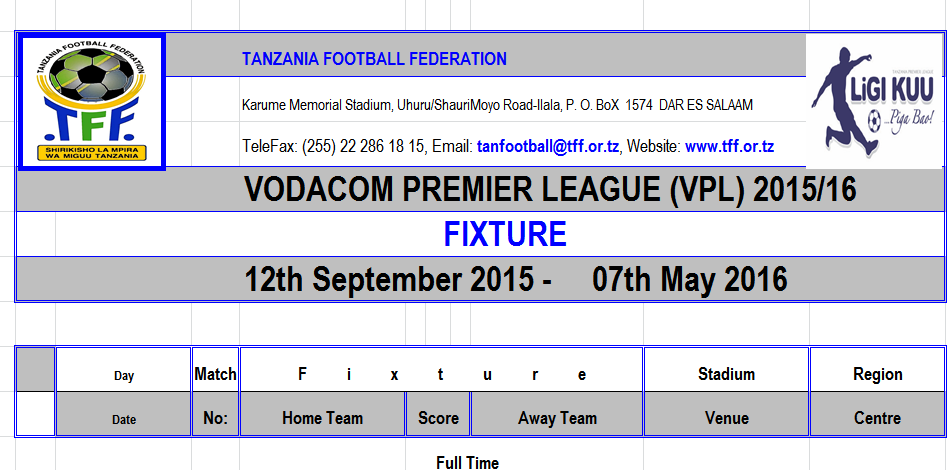This screenshot has height=470, width=947.
Task: Click the TFF federation logo image
Action: pyautogui.click(x=91, y=102)
